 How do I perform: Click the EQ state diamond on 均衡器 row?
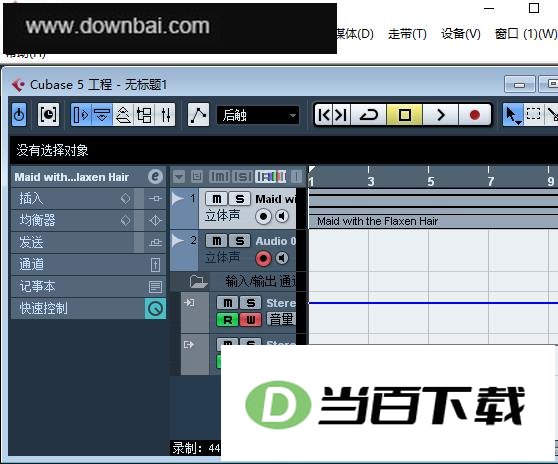pyautogui.click(x=125, y=221)
